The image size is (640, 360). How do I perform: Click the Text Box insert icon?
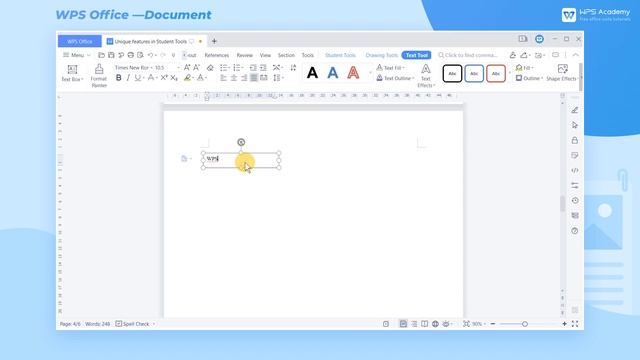click(72, 69)
